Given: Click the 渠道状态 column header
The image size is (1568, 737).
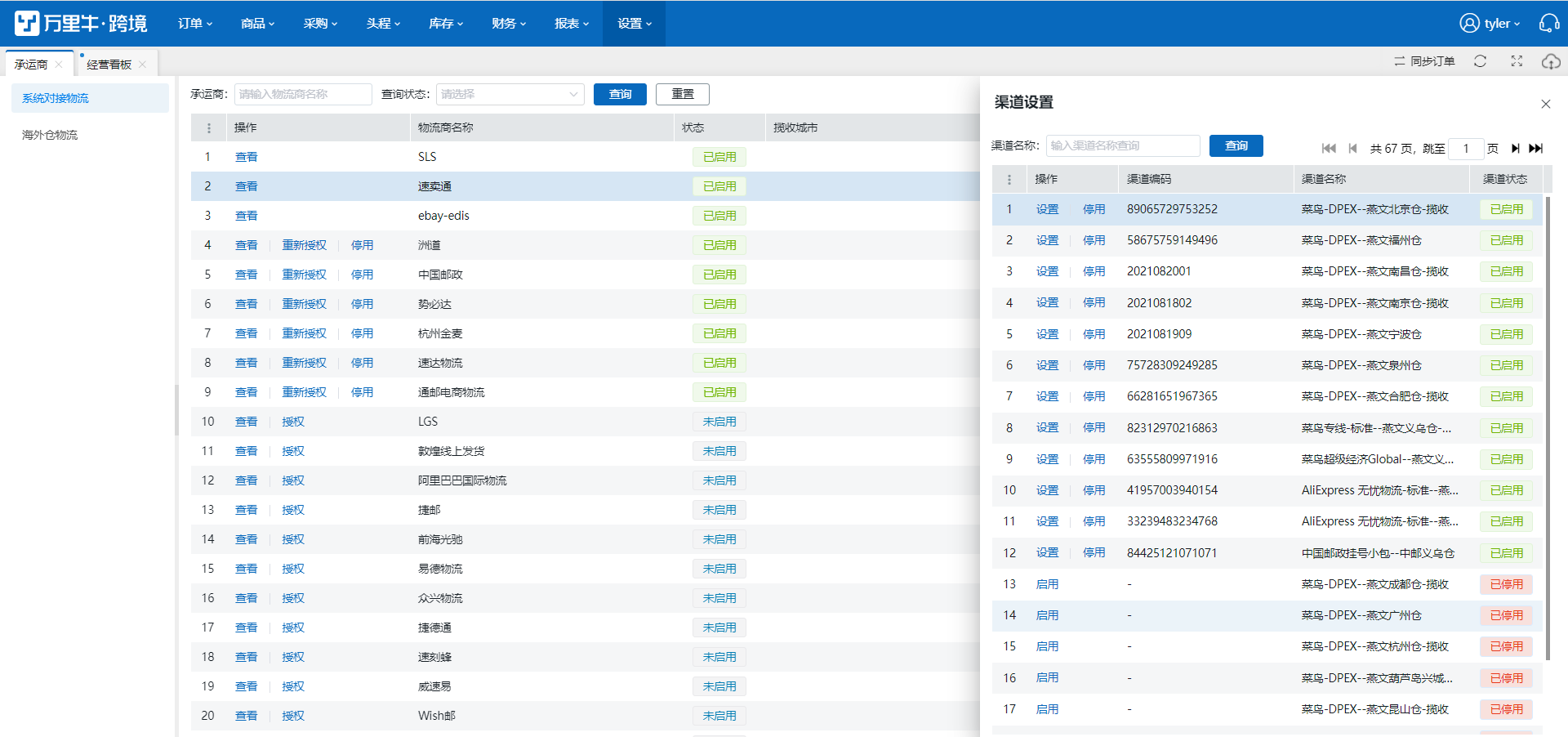Looking at the screenshot, I should pyautogui.click(x=1504, y=179).
